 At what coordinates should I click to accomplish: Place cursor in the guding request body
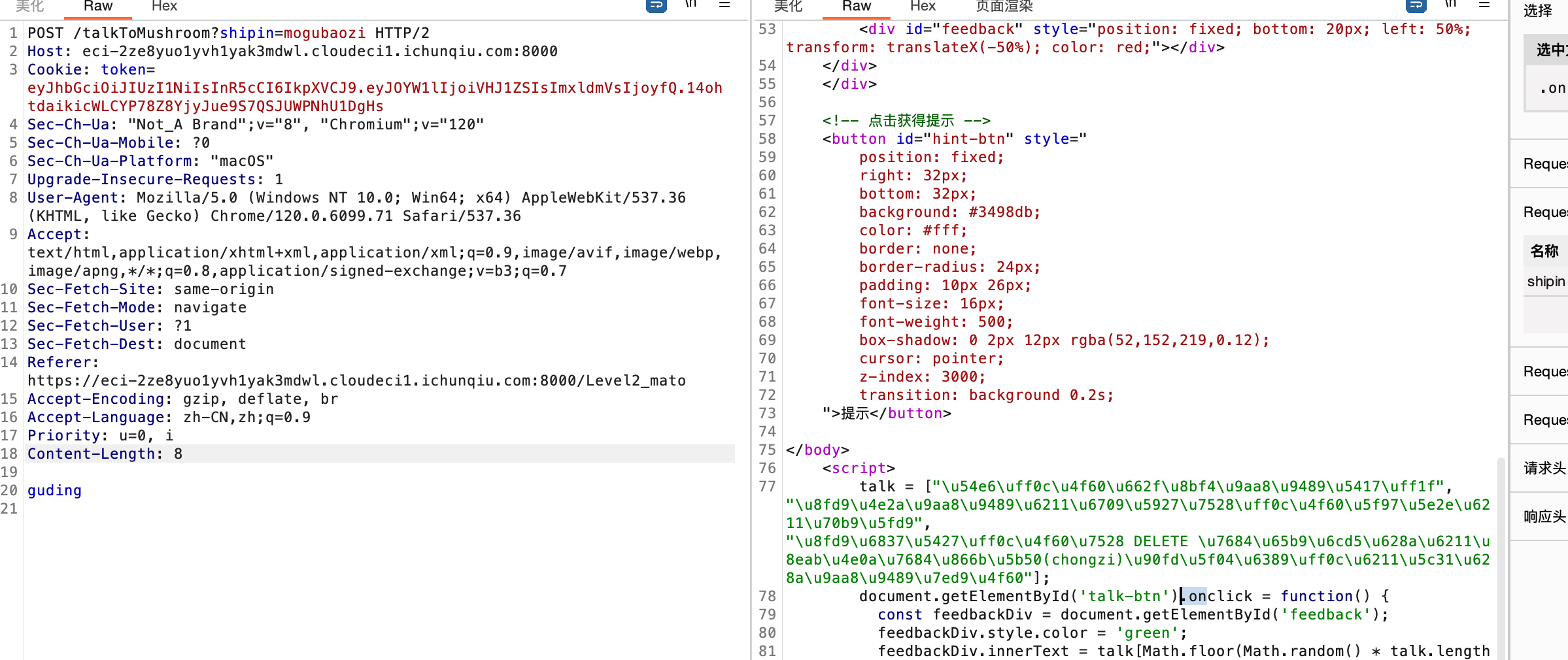[55, 491]
